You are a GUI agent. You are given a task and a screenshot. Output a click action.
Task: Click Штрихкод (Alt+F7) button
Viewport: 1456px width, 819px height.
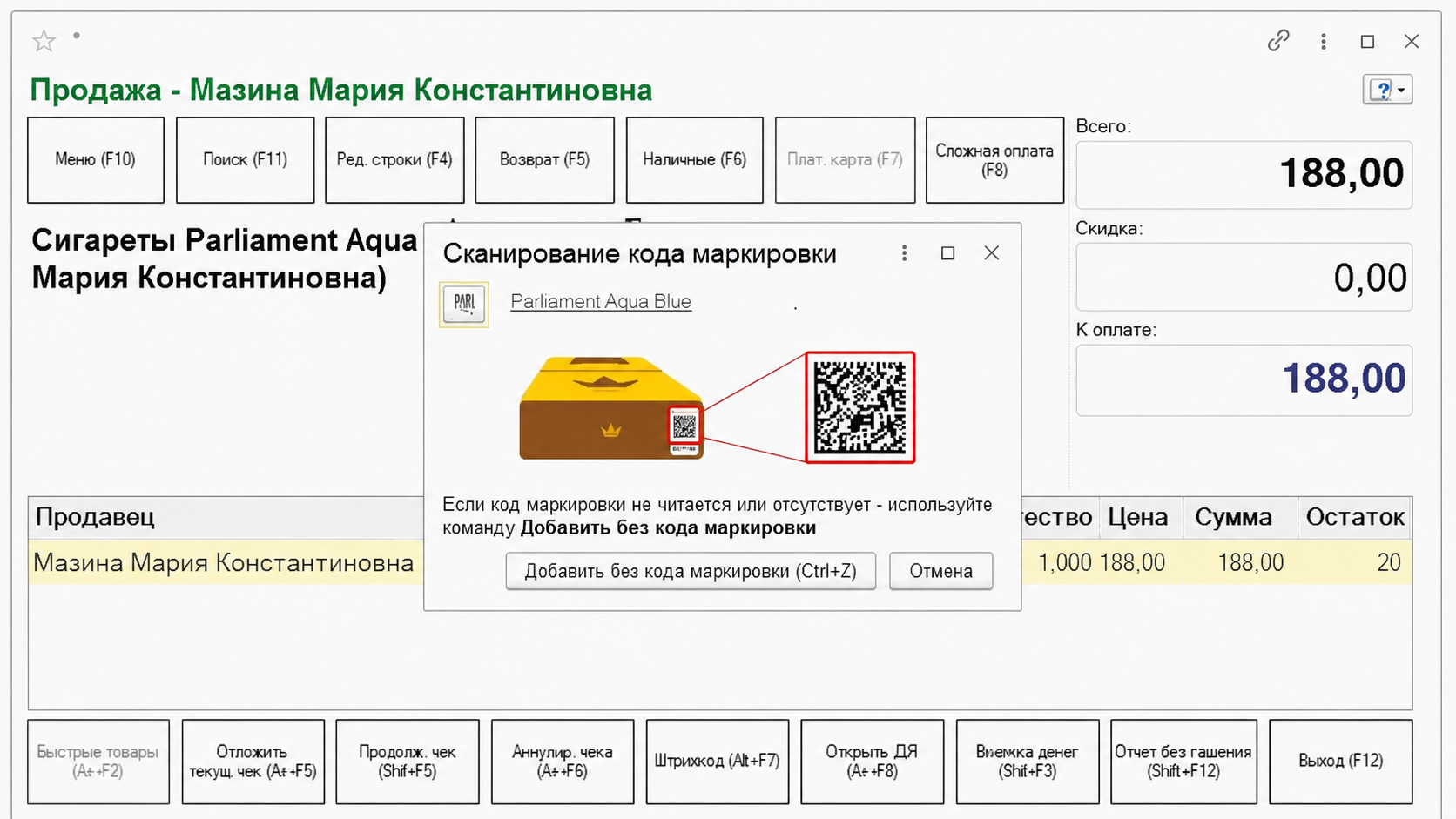[718, 762]
